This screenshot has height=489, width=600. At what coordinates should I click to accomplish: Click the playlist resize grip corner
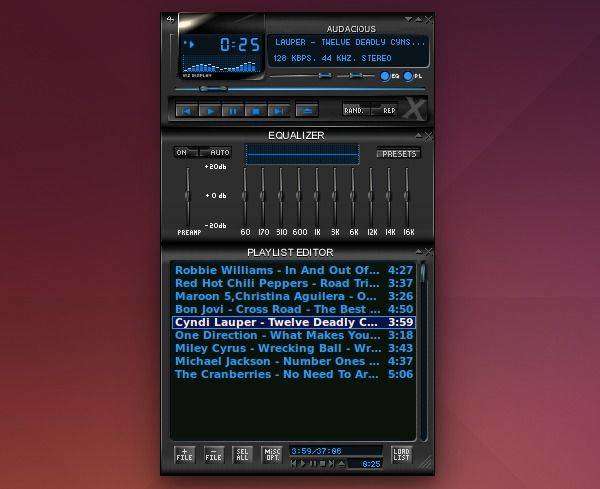(x=425, y=464)
